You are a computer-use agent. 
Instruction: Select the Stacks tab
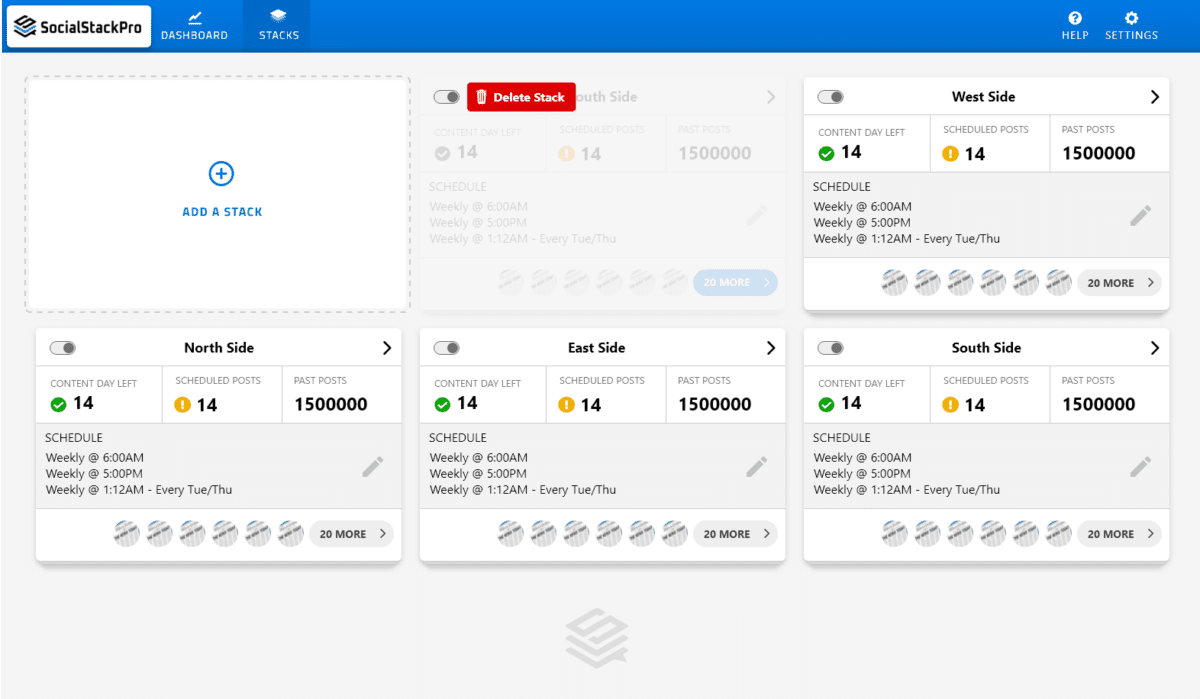278,26
